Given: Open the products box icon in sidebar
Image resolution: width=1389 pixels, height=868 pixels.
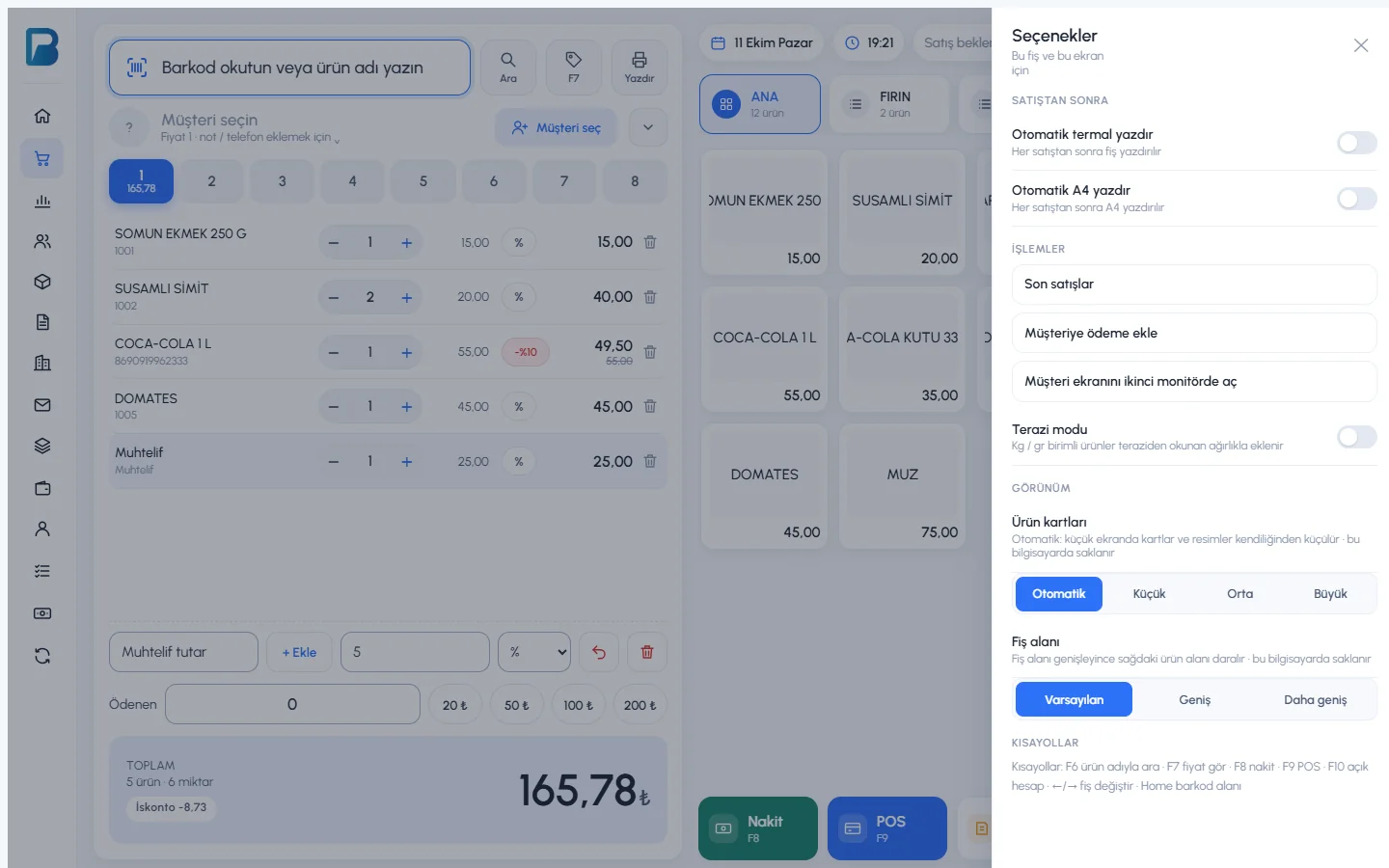Looking at the screenshot, I should (42, 282).
